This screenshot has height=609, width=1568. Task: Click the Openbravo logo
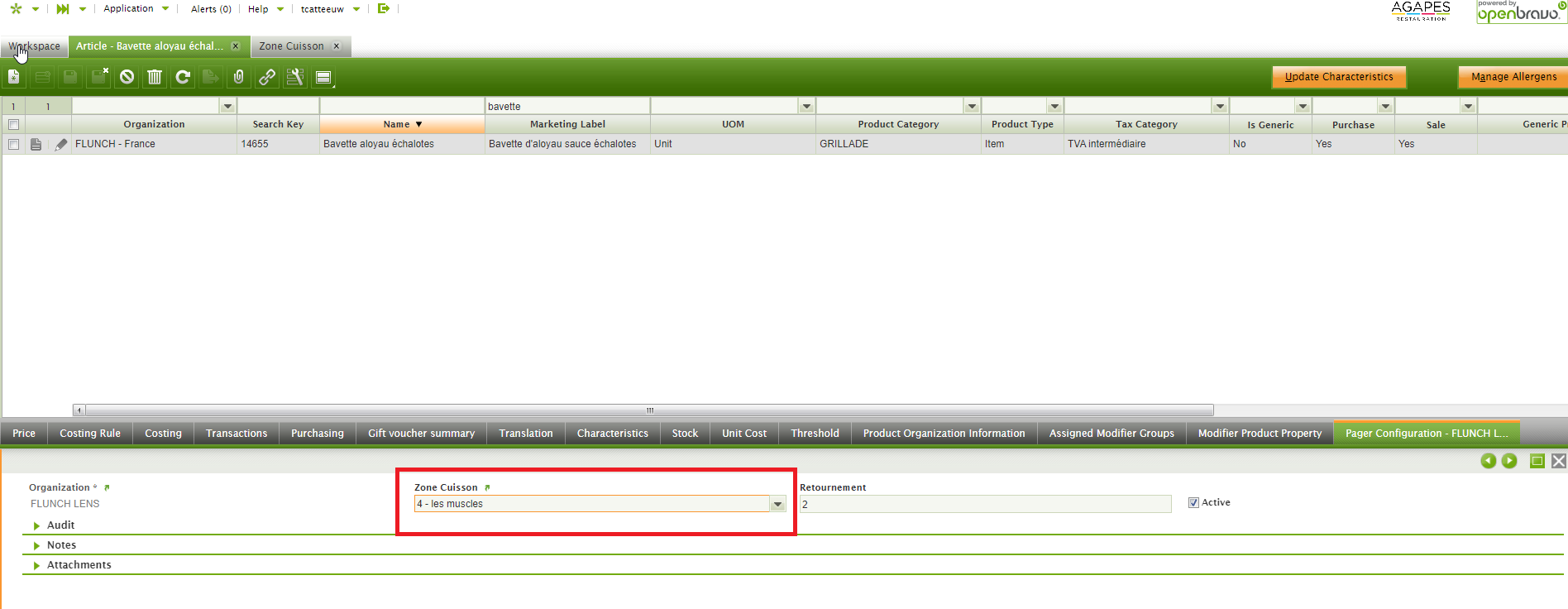coord(1522,12)
